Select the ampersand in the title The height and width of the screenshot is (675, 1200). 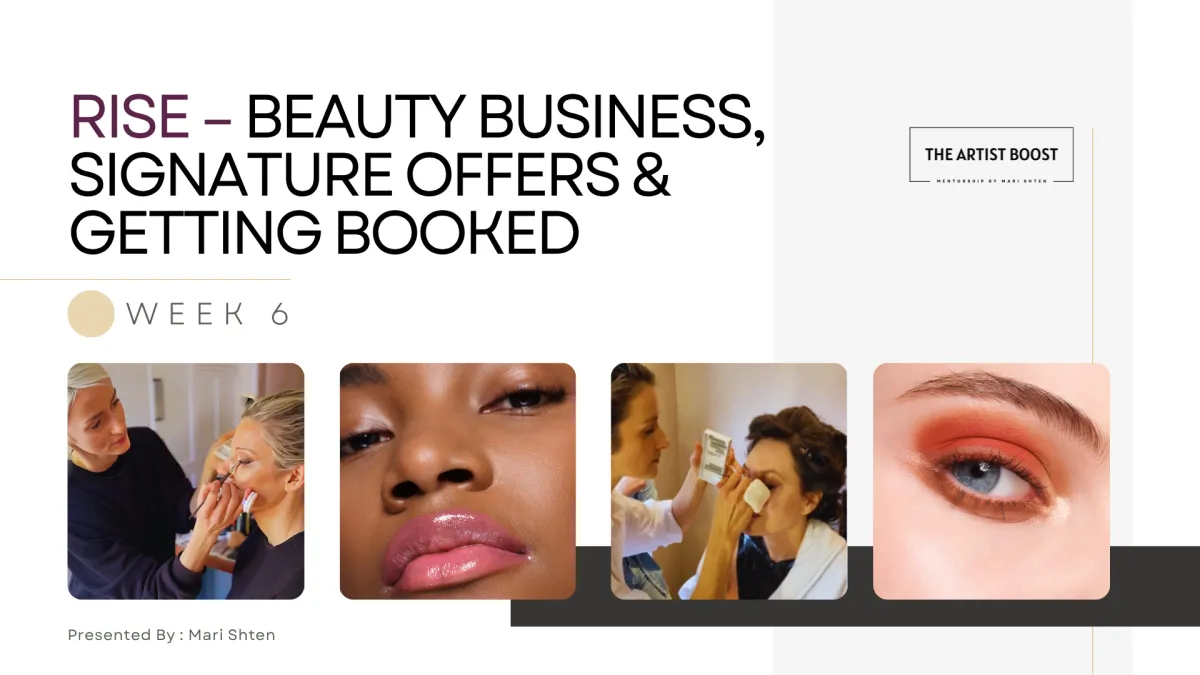coord(652,174)
